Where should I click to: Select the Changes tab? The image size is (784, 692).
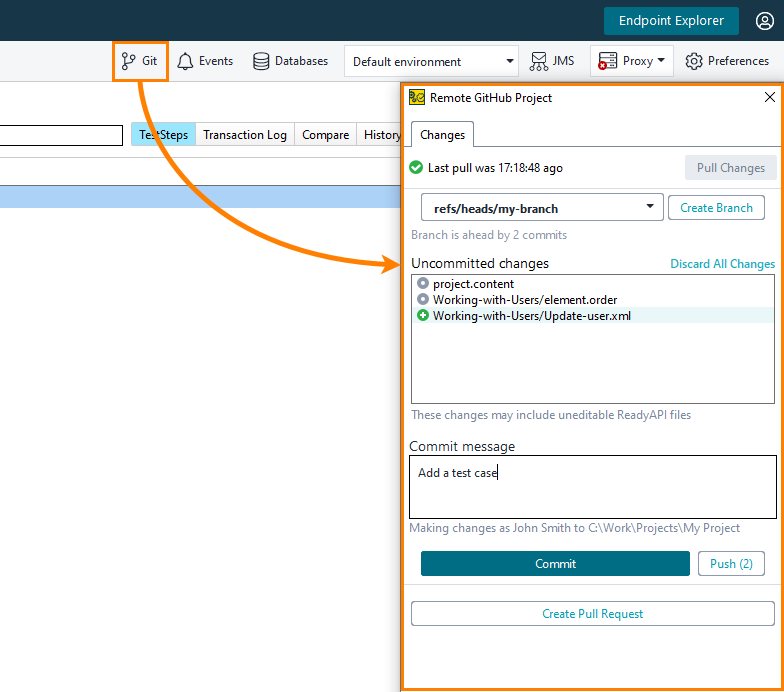(x=442, y=134)
